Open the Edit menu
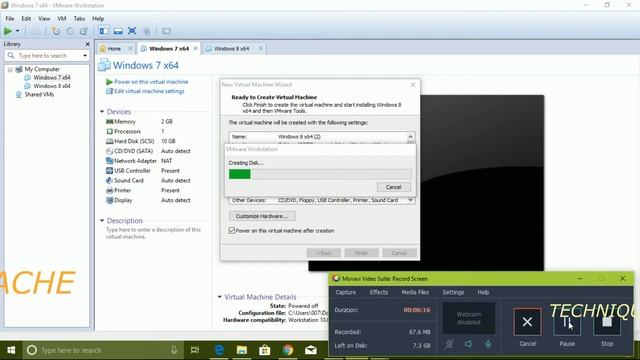 point(26,18)
